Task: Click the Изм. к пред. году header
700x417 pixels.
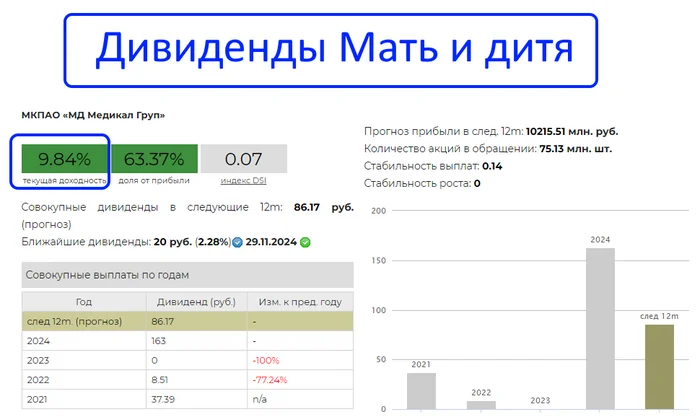Action: point(300,302)
